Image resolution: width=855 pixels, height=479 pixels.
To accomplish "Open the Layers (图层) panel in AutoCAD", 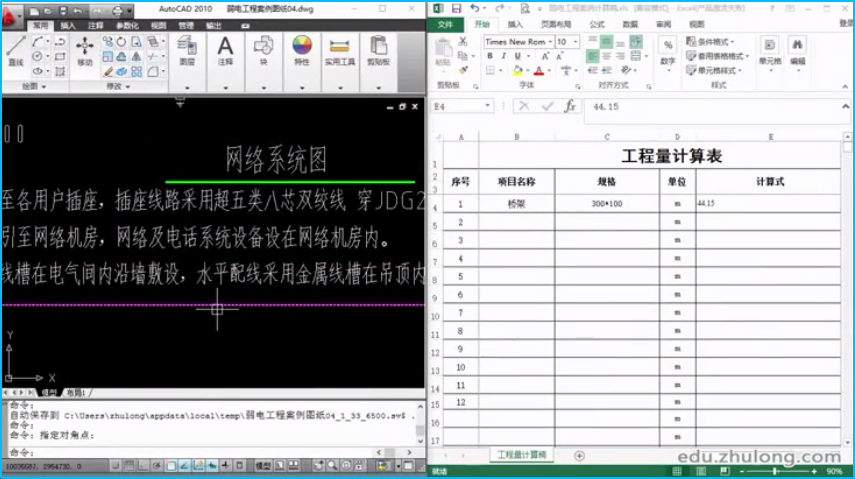I will (187, 51).
